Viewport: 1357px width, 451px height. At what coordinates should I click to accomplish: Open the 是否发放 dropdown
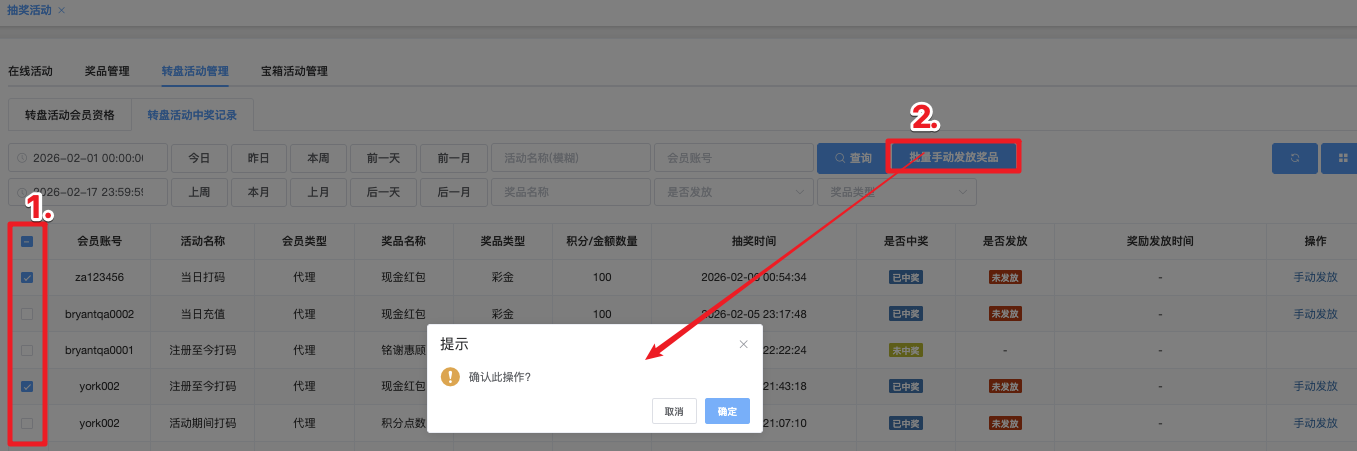[x=733, y=191]
